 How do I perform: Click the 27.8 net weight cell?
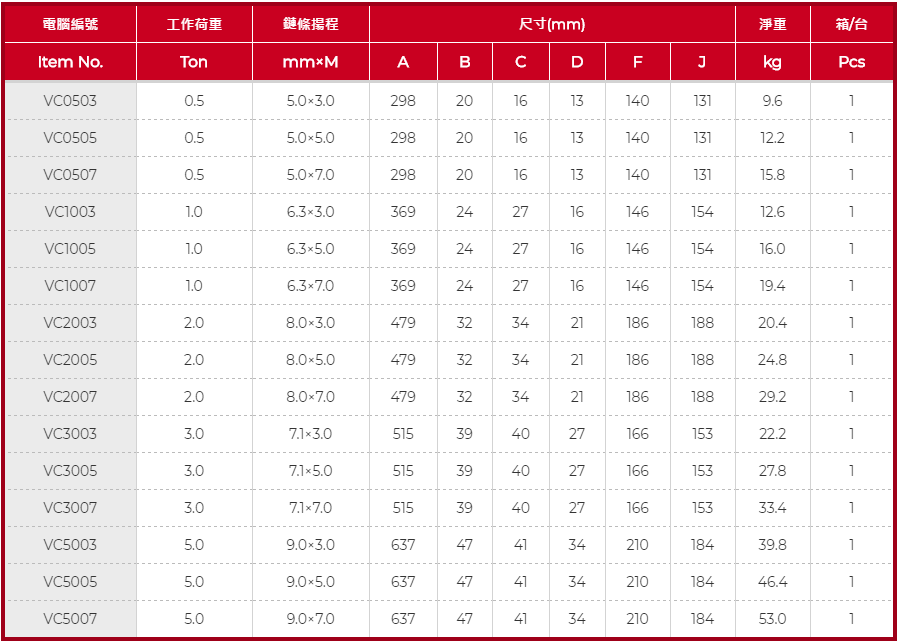coord(772,470)
